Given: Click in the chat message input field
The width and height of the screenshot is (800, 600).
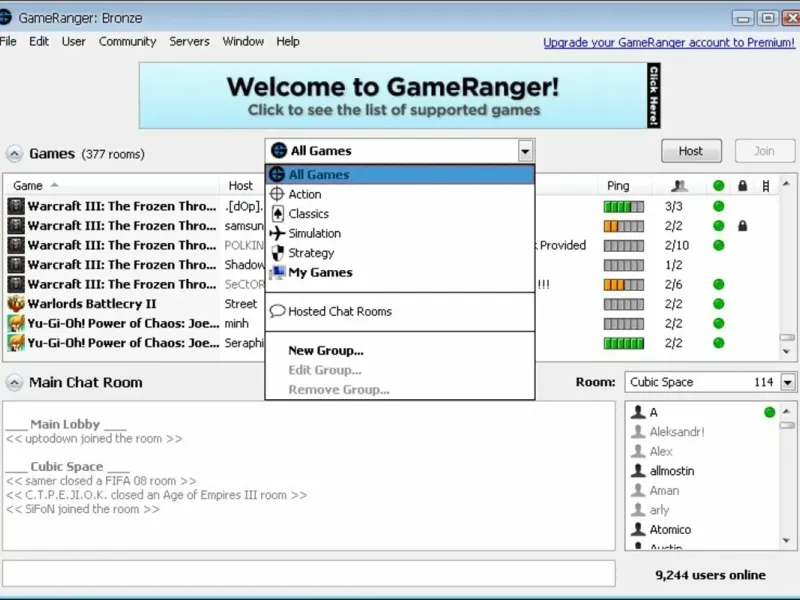Looking at the screenshot, I should (309, 573).
